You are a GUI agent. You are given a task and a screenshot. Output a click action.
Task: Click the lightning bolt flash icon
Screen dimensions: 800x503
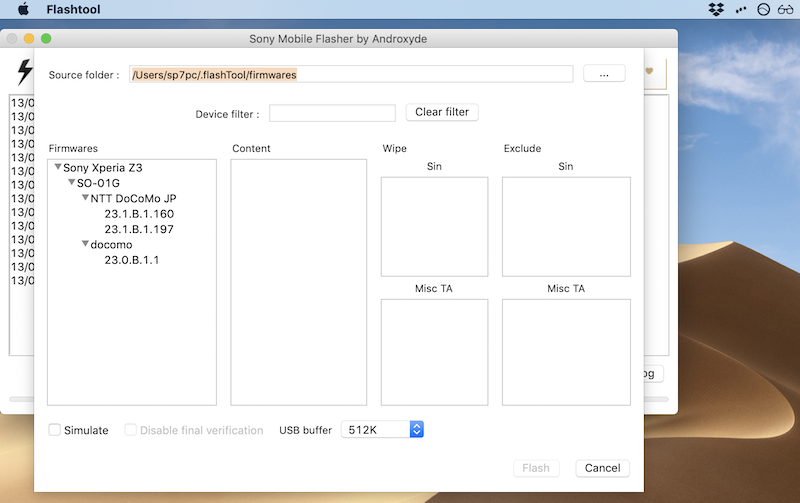click(x=25, y=72)
